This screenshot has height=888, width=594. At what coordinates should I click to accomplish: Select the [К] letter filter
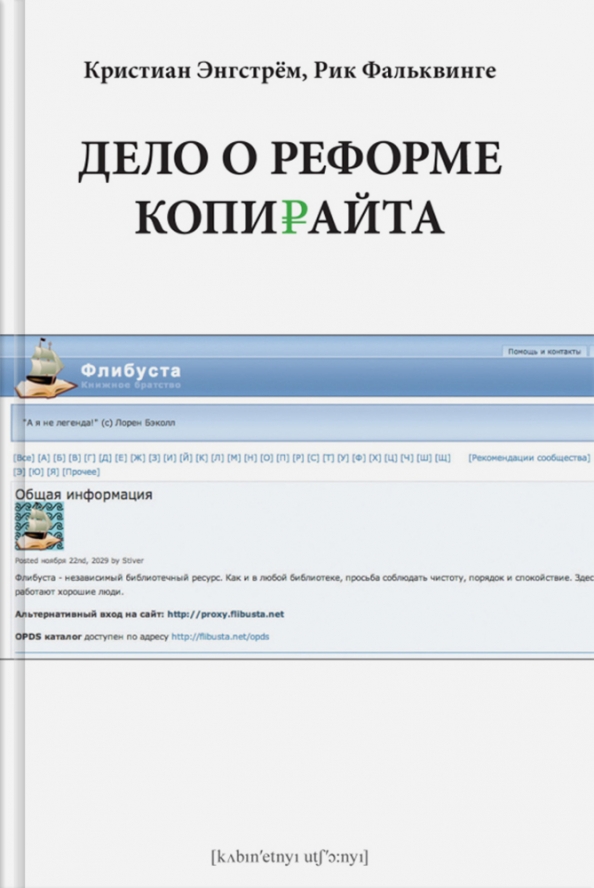pyautogui.click(x=202, y=458)
